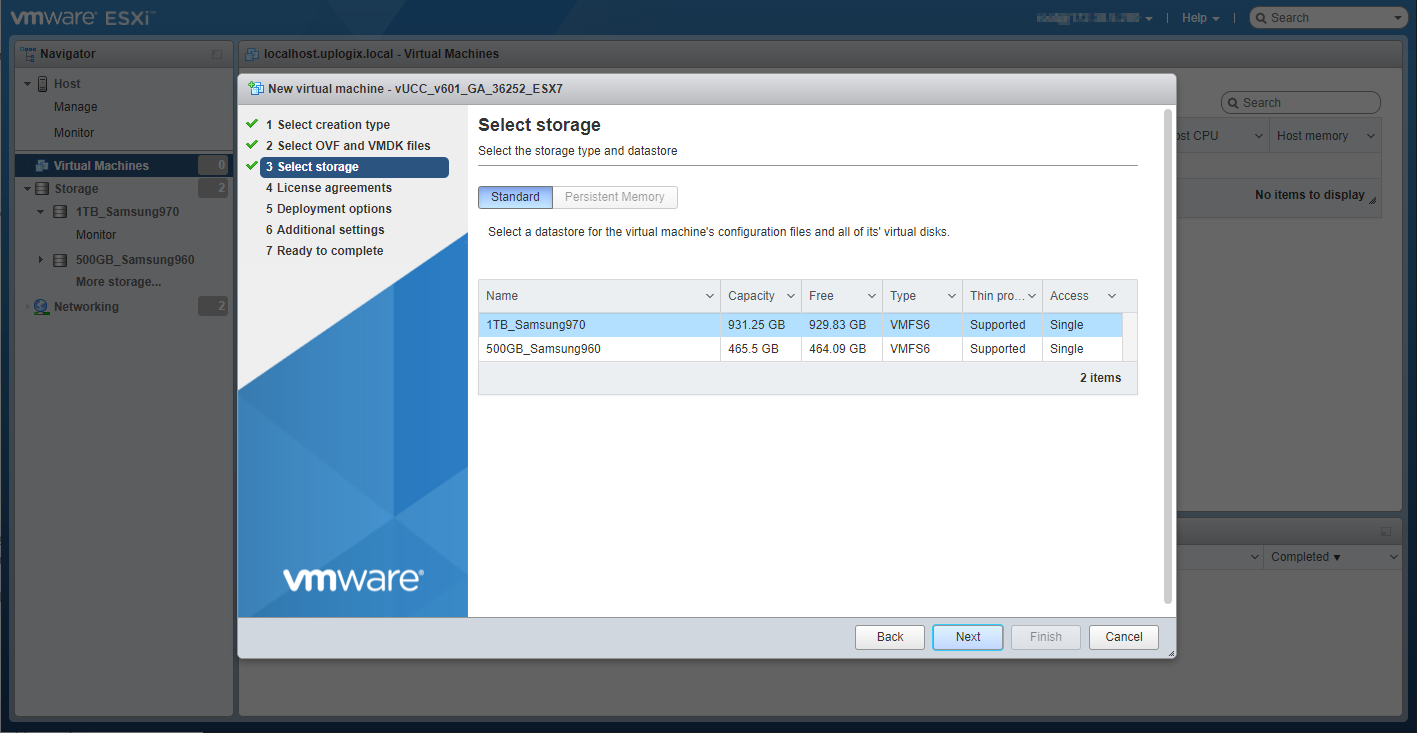Image resolution: width=1417 pixels, height=733 pixels.
Task: Open the Name column dropdown arrow
Action: point(709,296)
